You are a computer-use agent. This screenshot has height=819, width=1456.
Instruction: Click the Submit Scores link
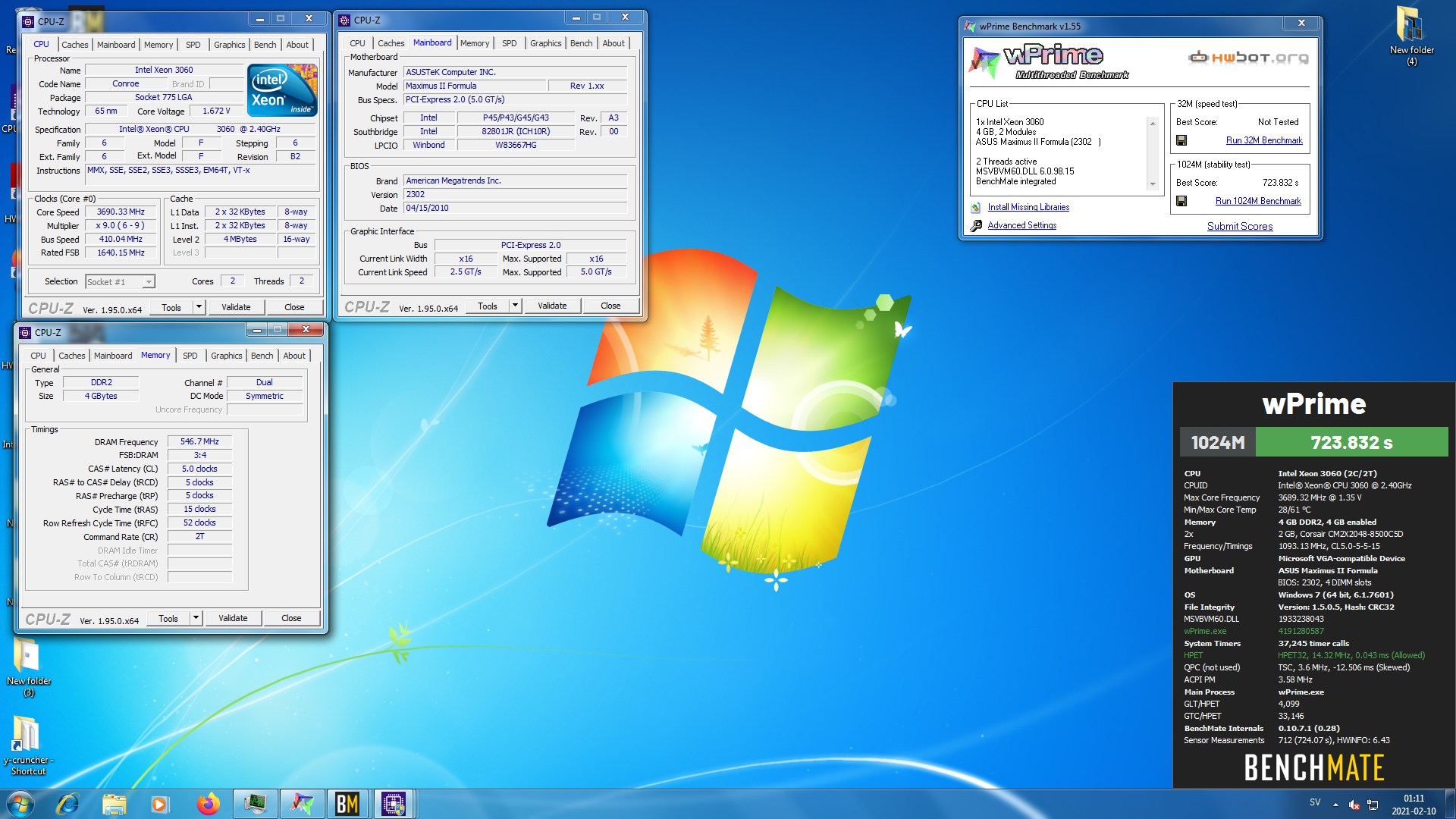point(1240,226)
